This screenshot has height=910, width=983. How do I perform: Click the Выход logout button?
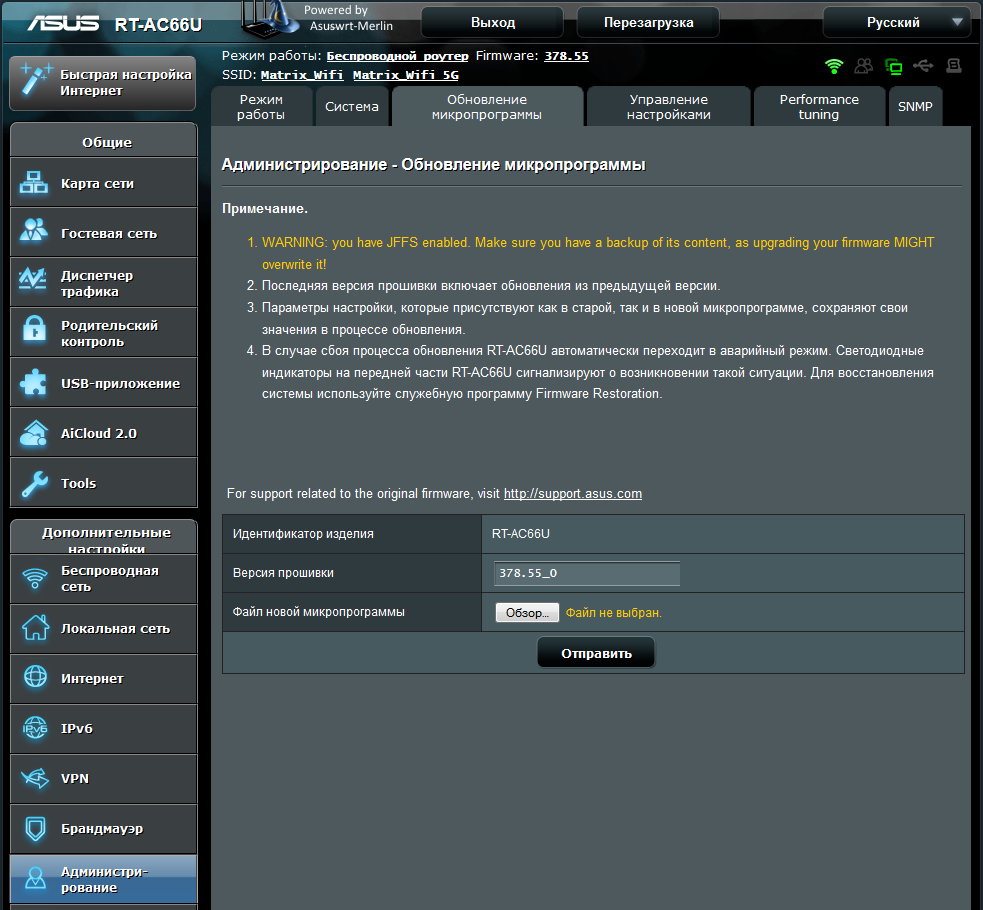pyautogui.click(x=493, y=23)
